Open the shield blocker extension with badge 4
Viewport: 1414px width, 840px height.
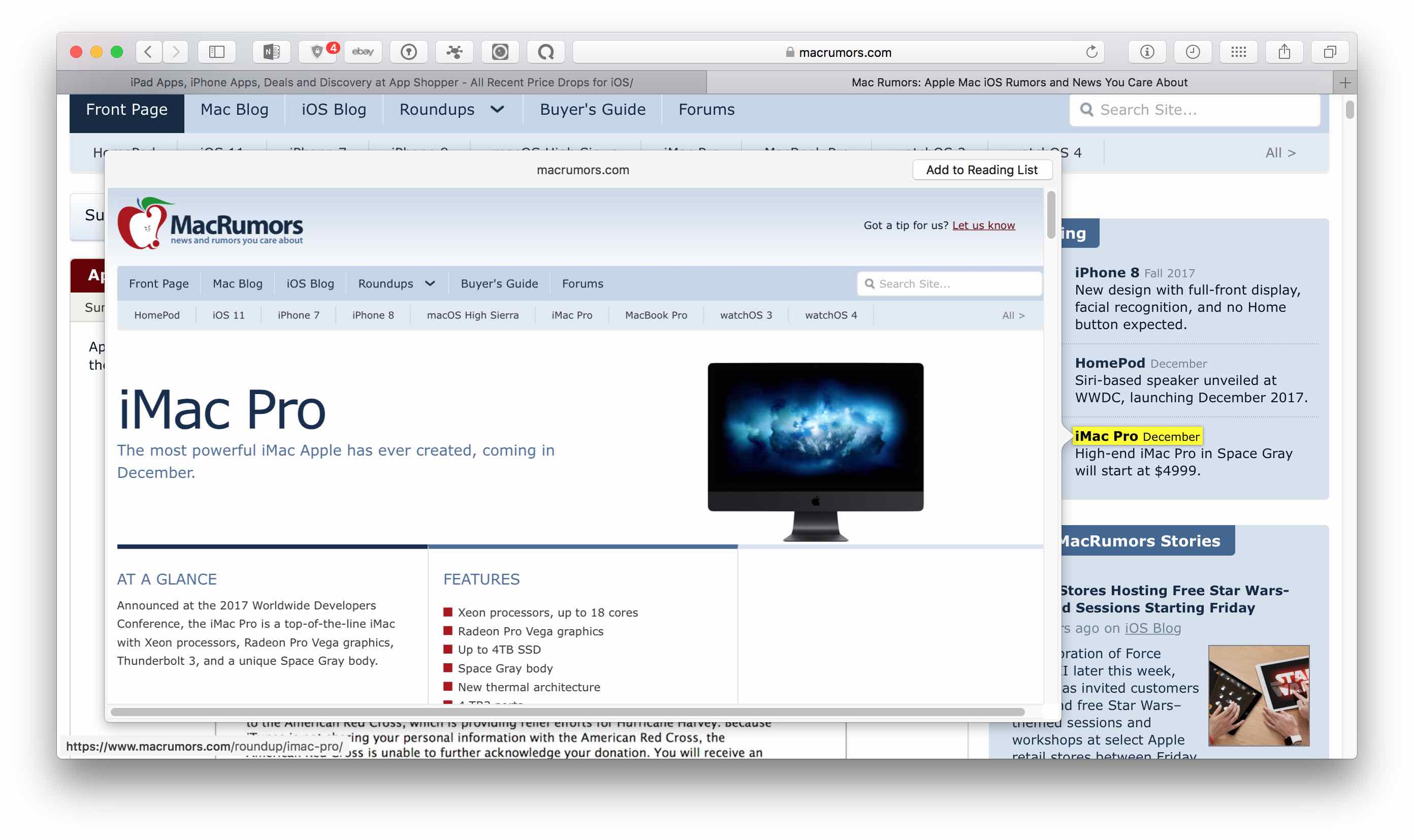[317, 52]
